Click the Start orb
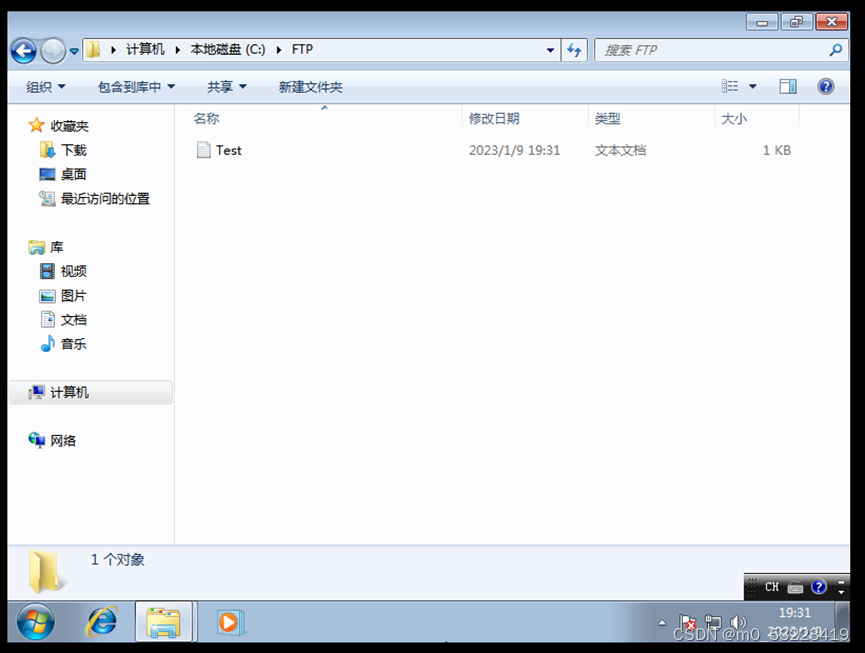The width and height of the screenshot is (865, 653). tap(33, 622)
